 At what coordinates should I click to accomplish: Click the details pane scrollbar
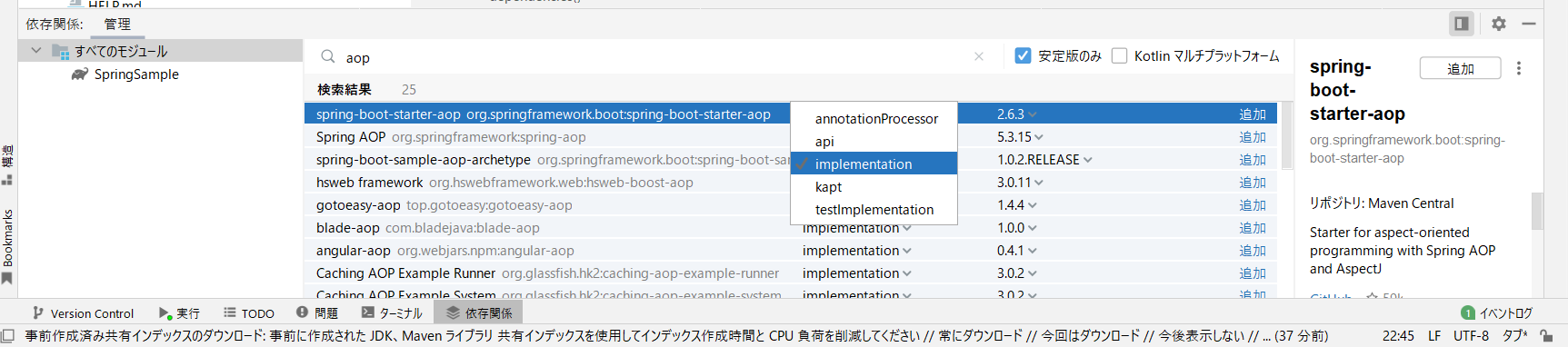pos(1537,211)
